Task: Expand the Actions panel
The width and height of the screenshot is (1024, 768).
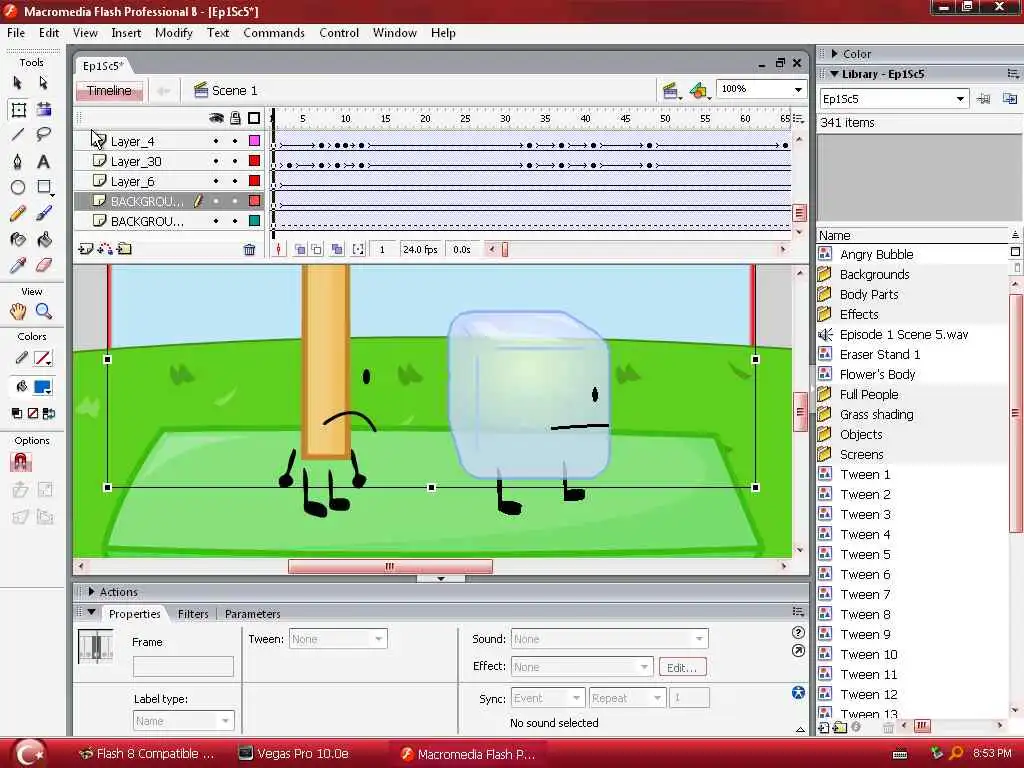Action: pos(91,592)
